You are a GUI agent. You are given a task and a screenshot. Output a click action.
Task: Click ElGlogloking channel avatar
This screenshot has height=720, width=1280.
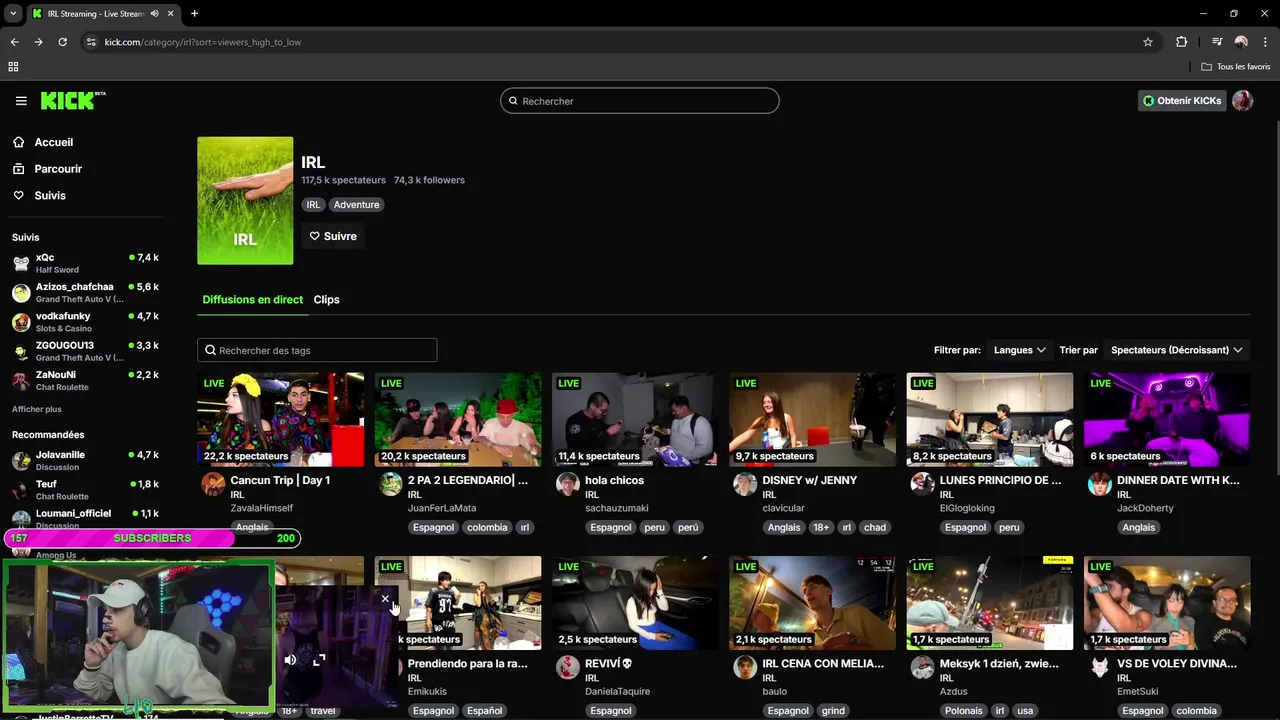point(922,485)
